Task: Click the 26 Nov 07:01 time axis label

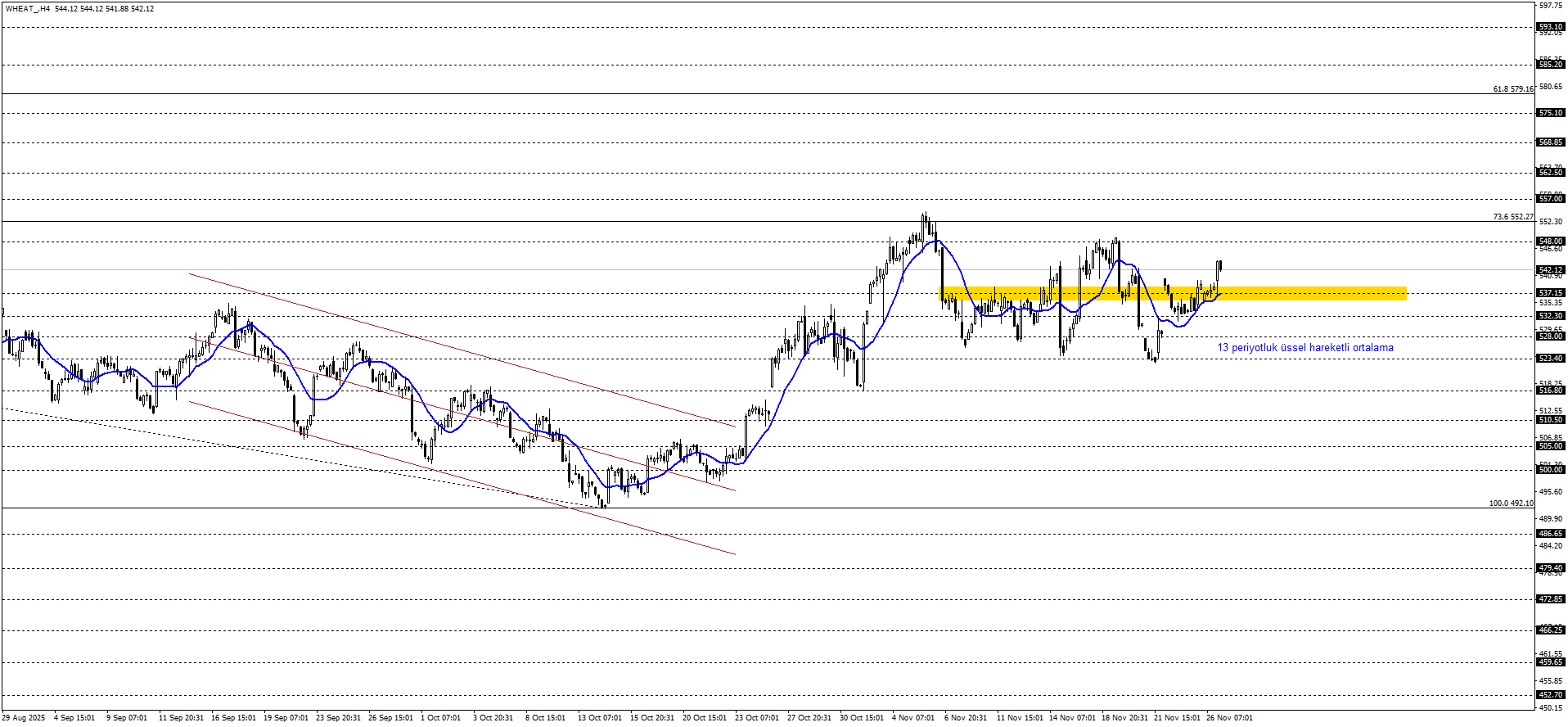Action: point(1229,718)
